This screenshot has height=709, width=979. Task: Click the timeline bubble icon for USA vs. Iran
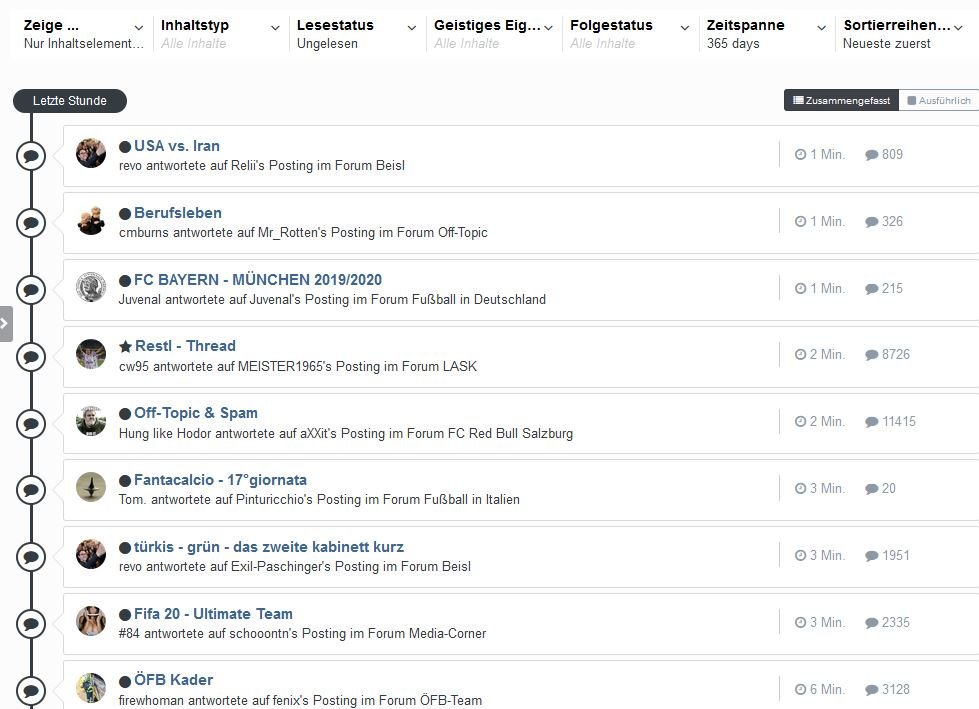tap(31, 155)
